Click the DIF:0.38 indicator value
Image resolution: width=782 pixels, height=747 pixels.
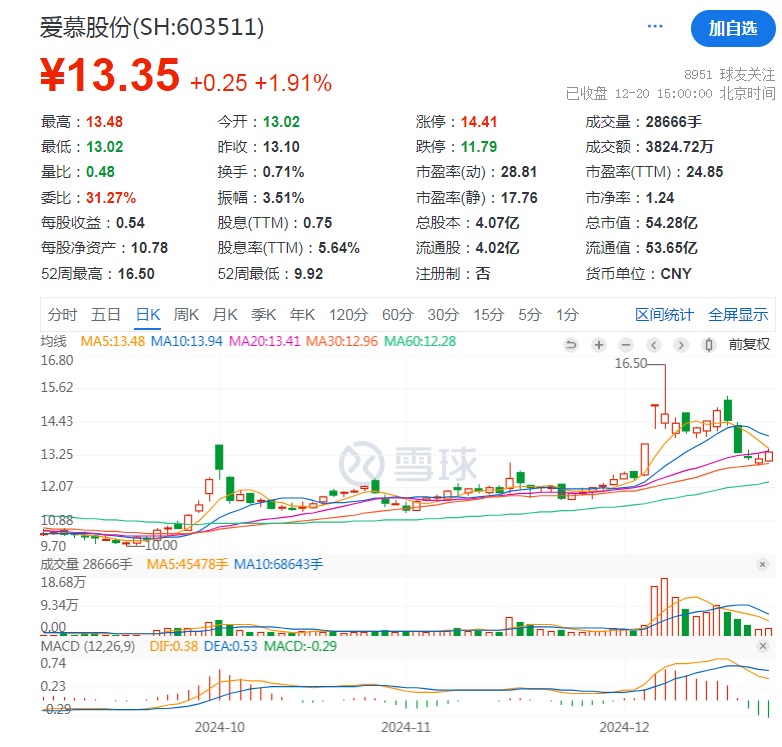[174, 646]
